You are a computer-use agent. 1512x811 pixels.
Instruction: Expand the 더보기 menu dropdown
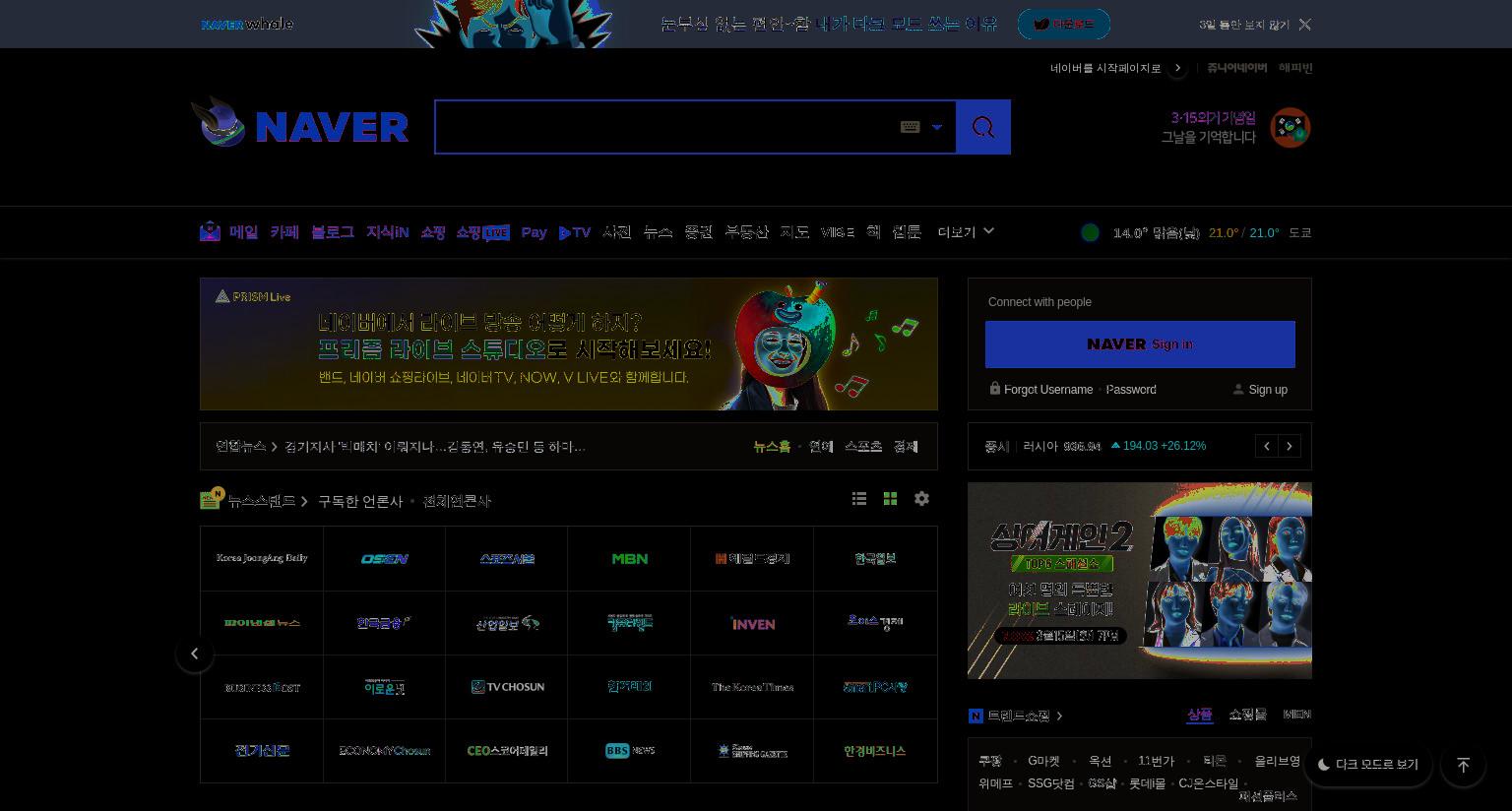[966, 232]
